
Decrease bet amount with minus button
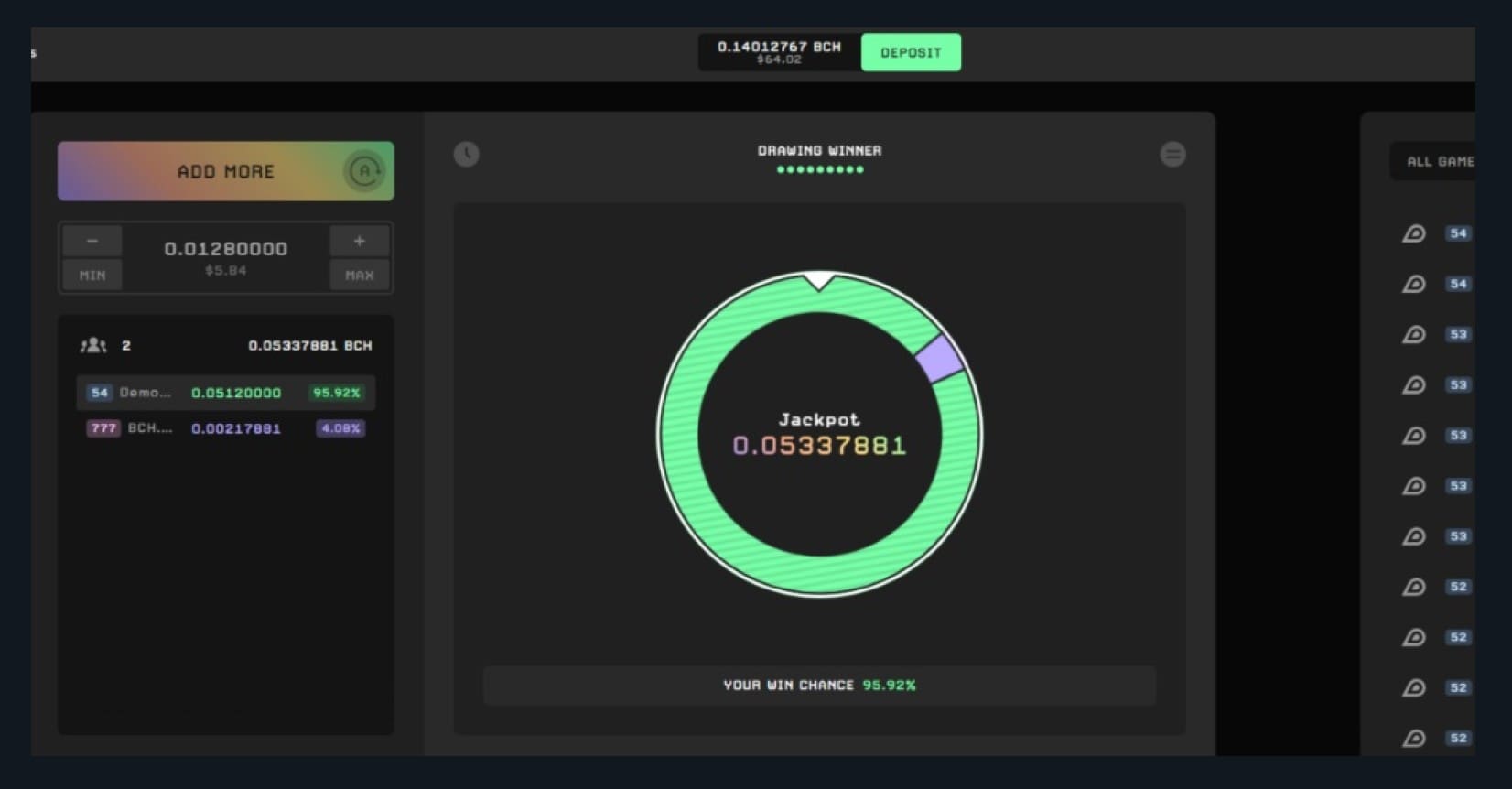pos(92,241)
